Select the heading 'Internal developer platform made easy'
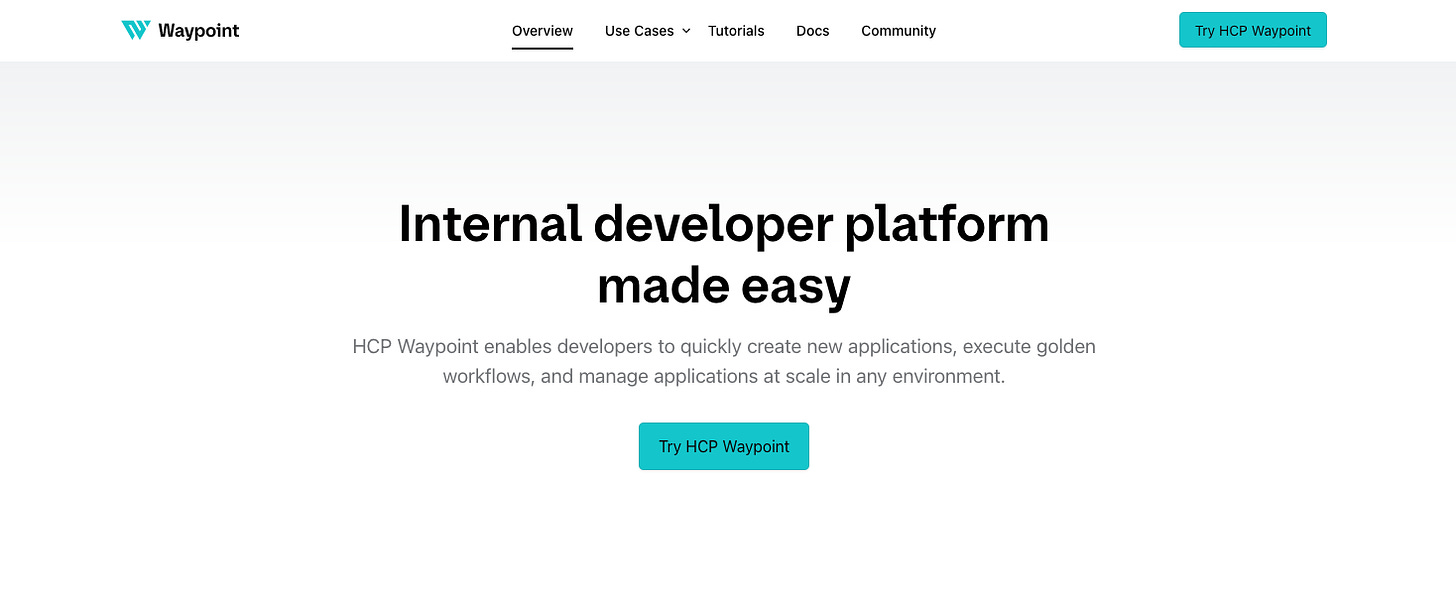The height and width of the screenshot is (599, 1456). pyautogui.click(x=724, y=254)
